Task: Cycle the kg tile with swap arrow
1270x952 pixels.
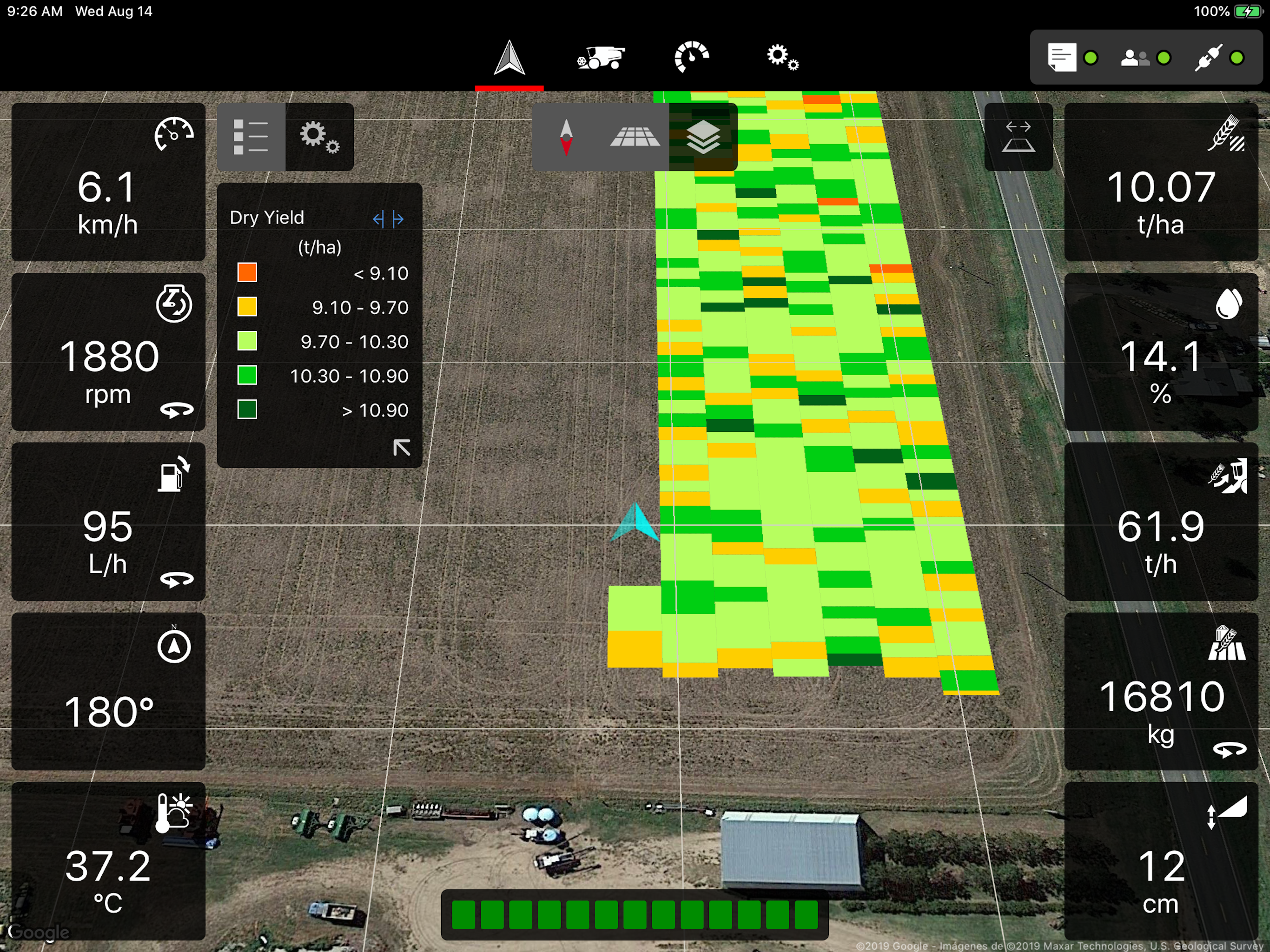Action: point(1229,750)
